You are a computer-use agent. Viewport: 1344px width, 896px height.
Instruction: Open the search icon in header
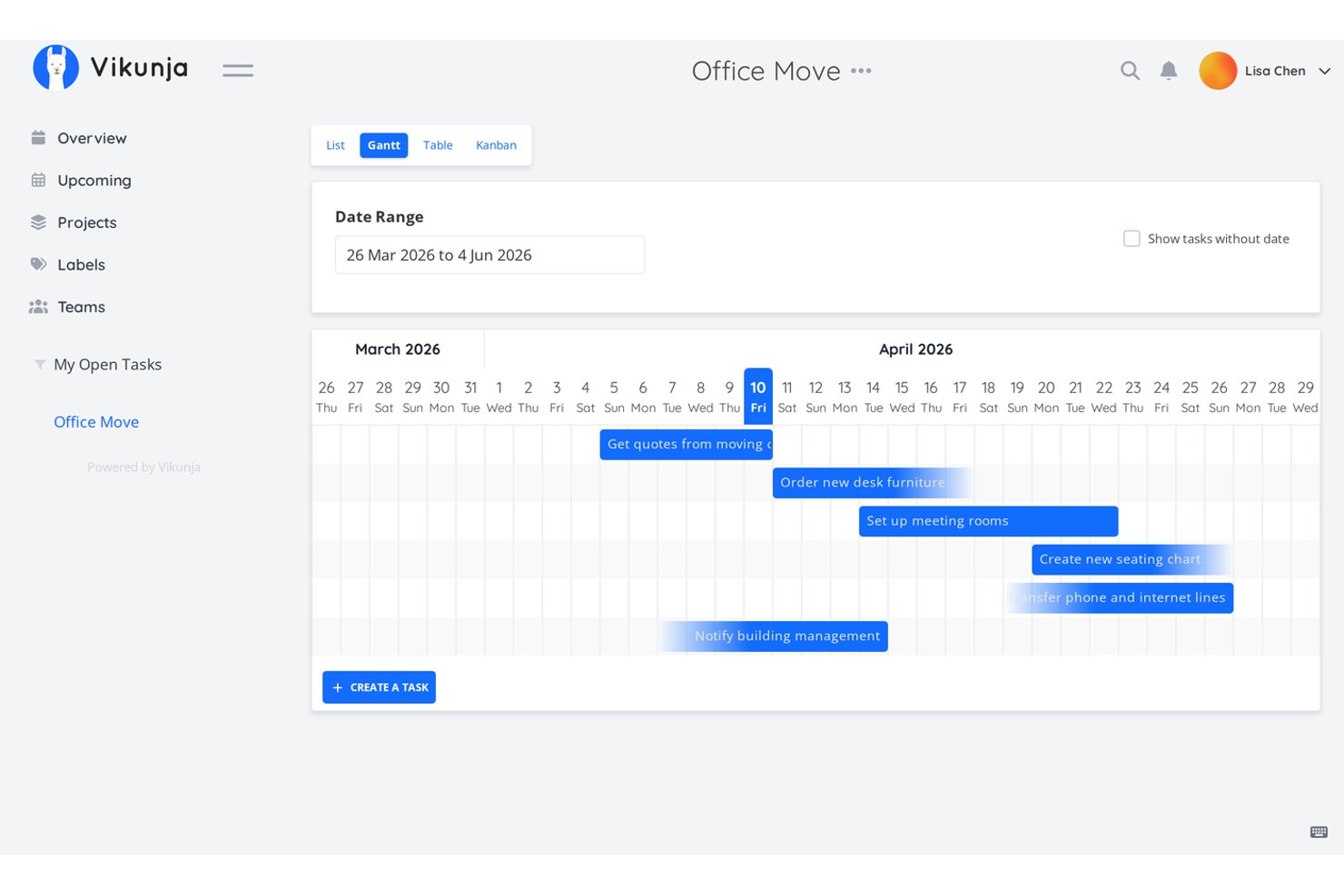click(x=1130, y=71)
